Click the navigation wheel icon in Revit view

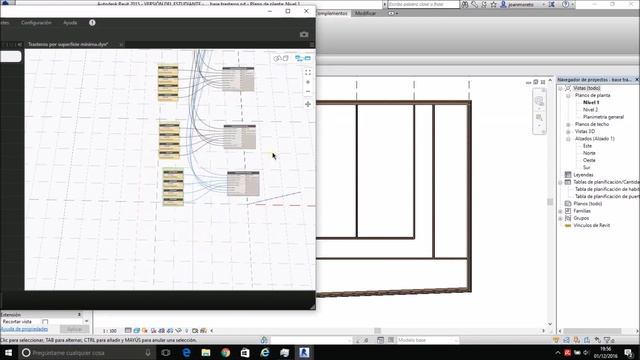pos(539,101)
